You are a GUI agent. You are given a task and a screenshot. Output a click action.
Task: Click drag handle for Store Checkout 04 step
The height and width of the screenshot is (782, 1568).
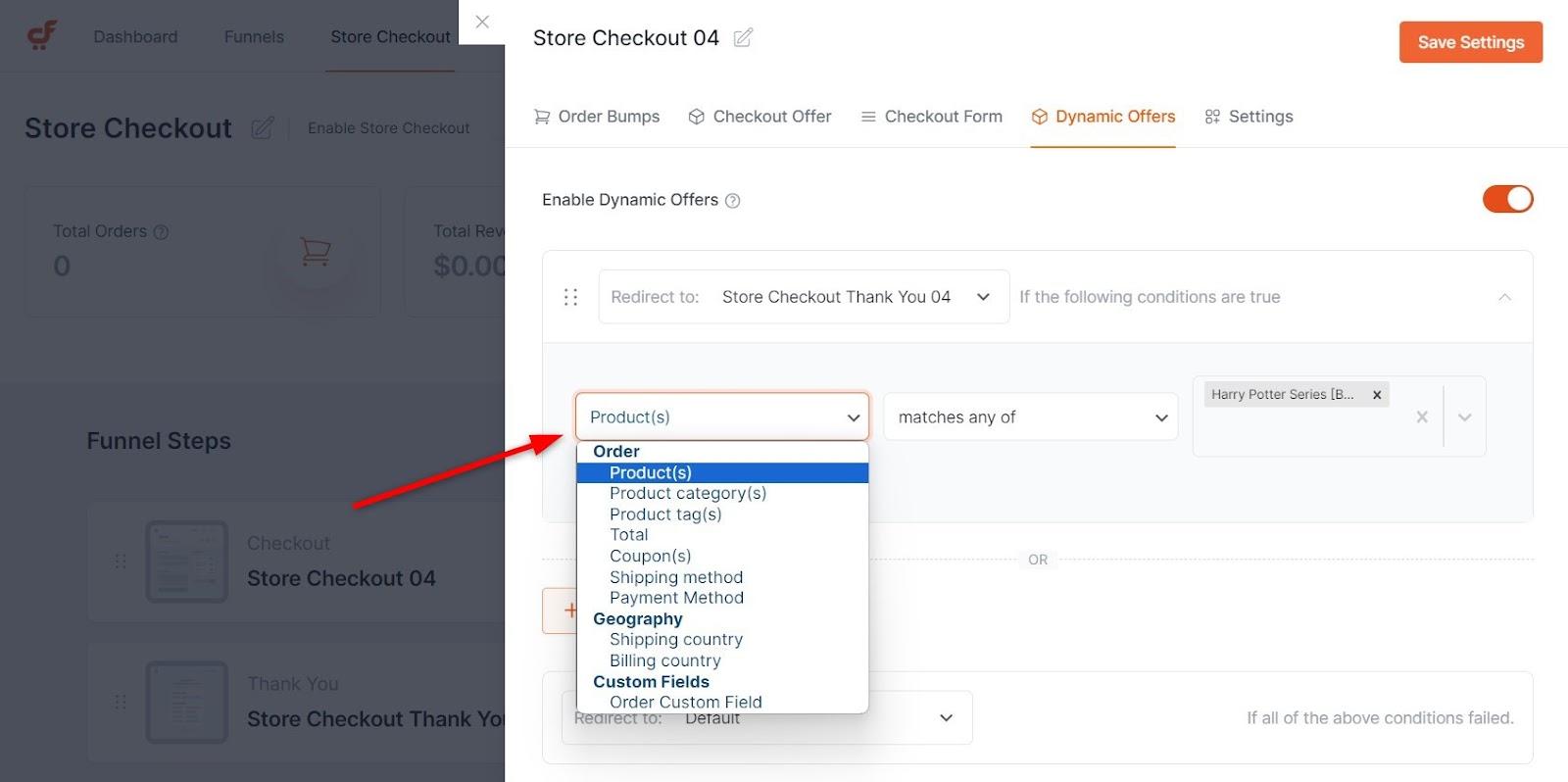[x=121, y=562]
